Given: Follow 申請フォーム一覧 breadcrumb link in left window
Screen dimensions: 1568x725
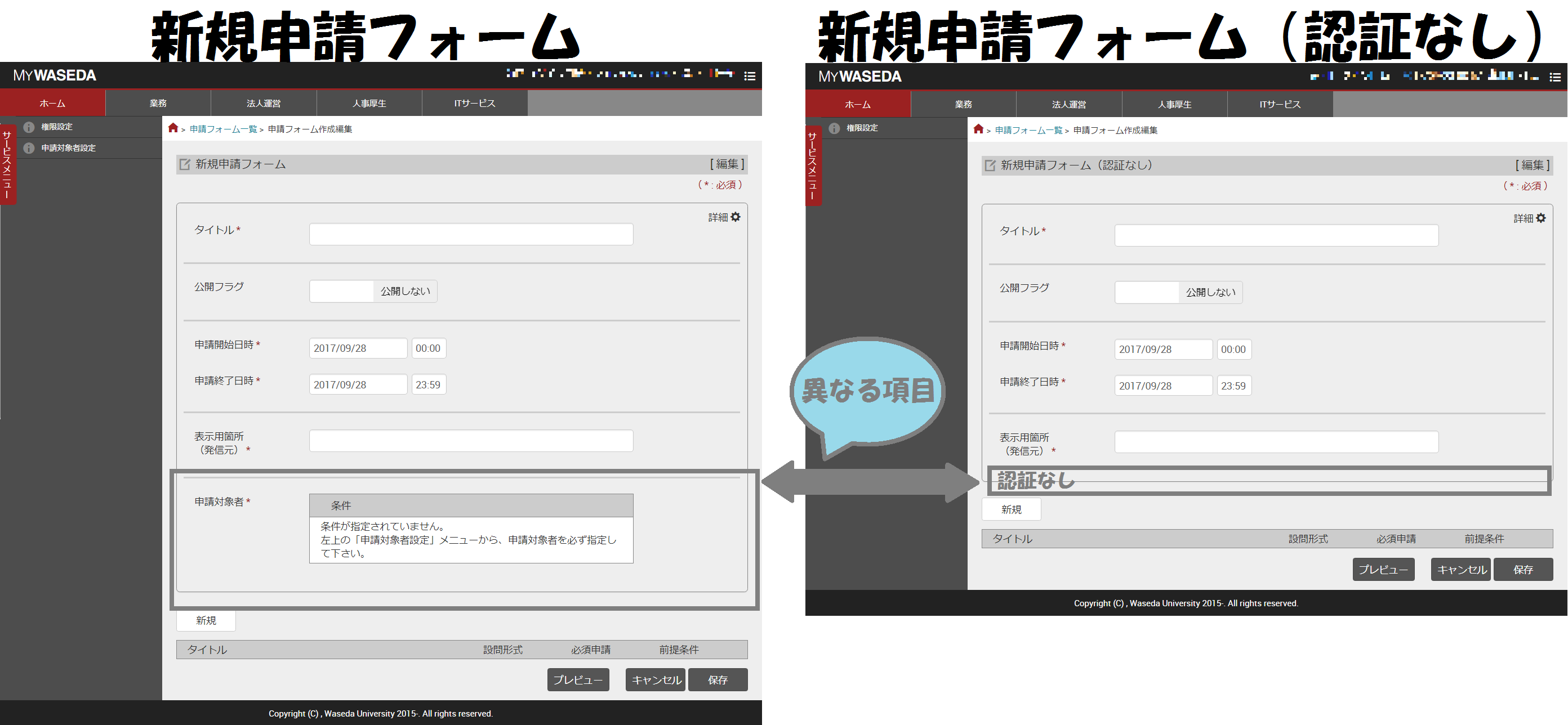Looking at the screenshot, I should [x=223, y=129].
